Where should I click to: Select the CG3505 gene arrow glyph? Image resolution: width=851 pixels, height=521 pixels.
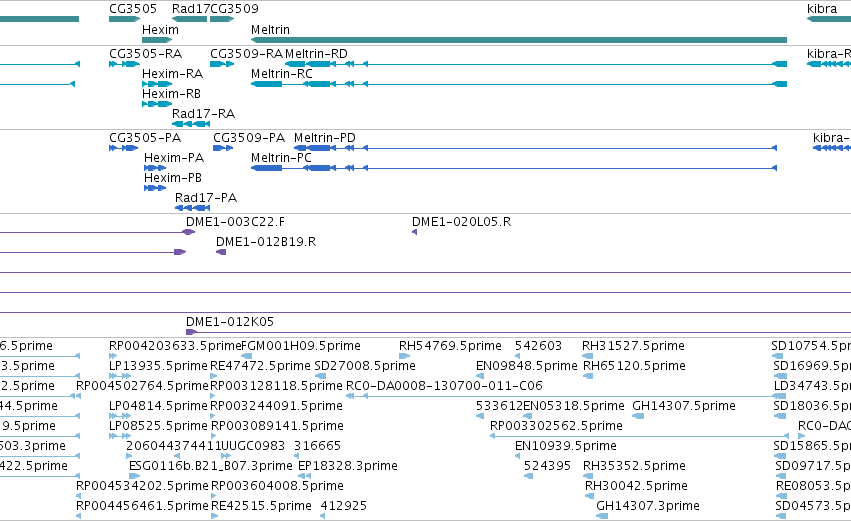point(124,19)
